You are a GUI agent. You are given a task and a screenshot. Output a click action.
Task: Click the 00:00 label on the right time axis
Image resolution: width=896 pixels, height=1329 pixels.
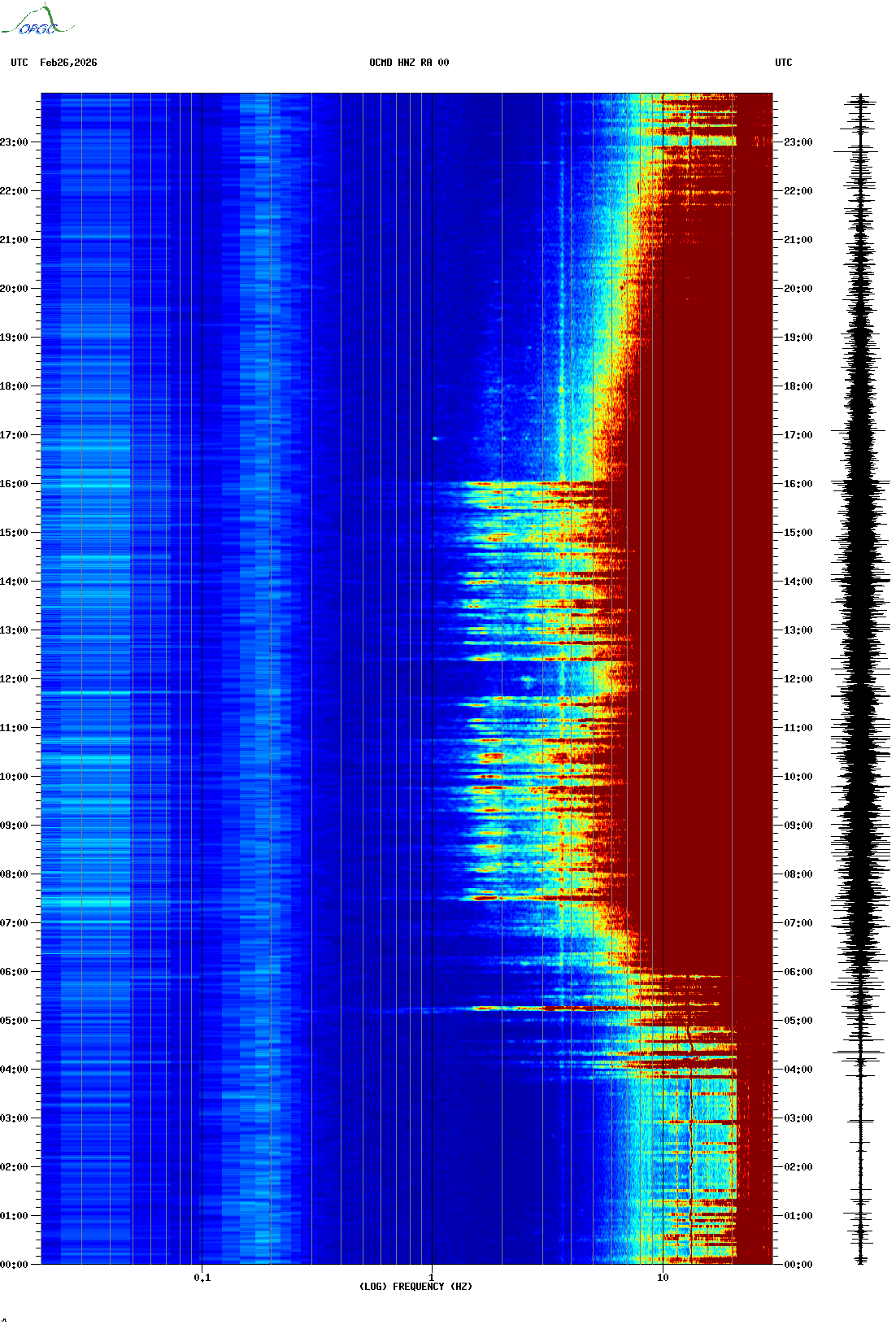pyautogui.click(x=798, y=1265)
